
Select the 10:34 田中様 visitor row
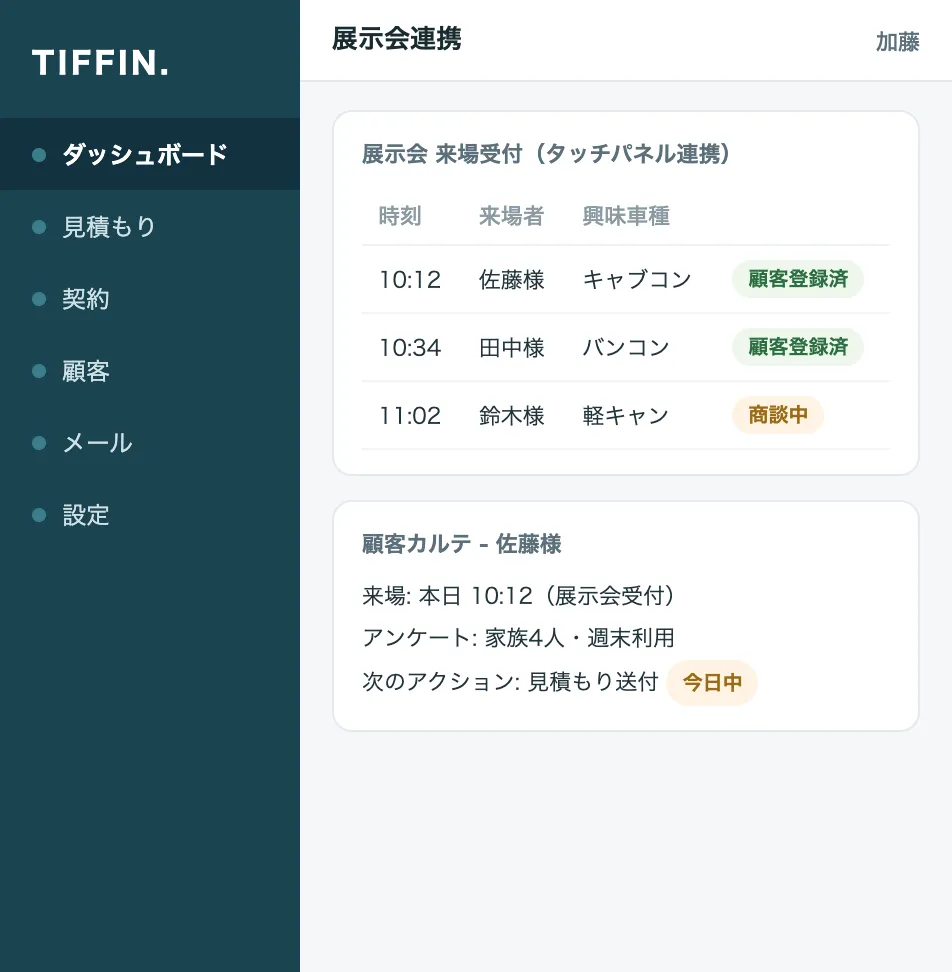(626, 347)
